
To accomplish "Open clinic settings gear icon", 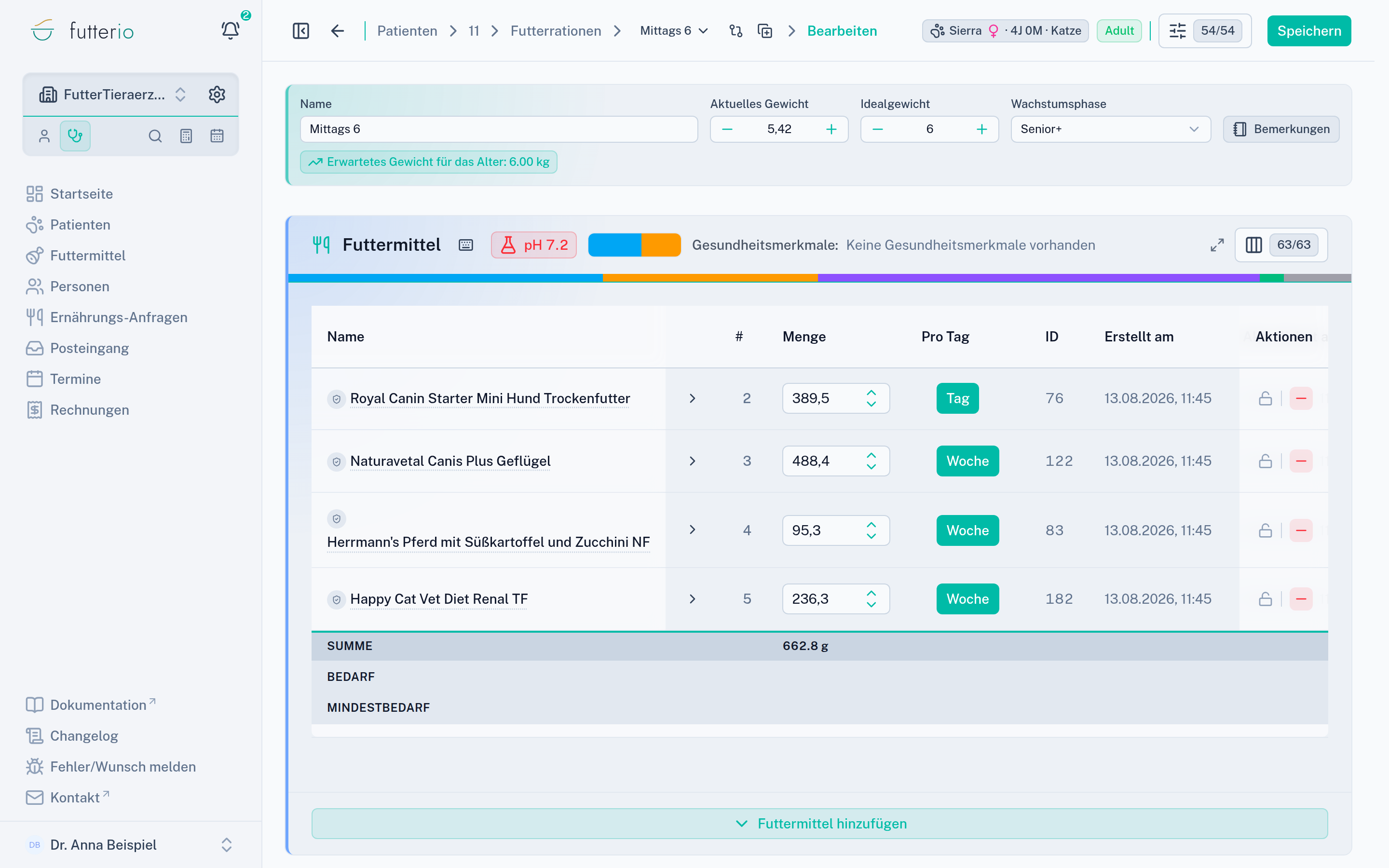I will 217,95.
